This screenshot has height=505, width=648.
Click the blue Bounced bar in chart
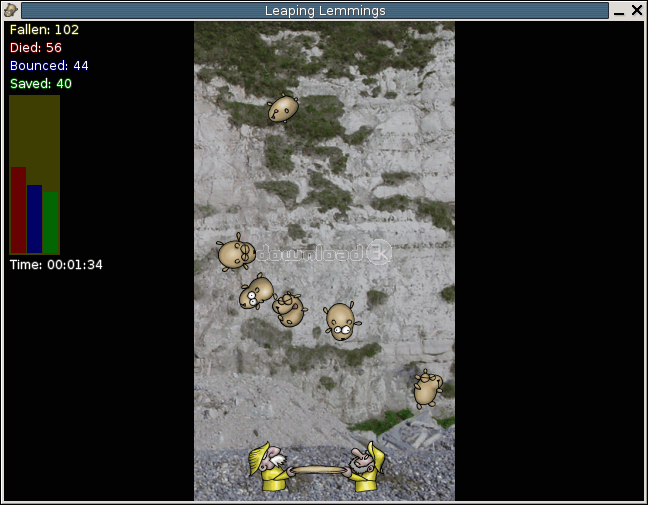35,219
